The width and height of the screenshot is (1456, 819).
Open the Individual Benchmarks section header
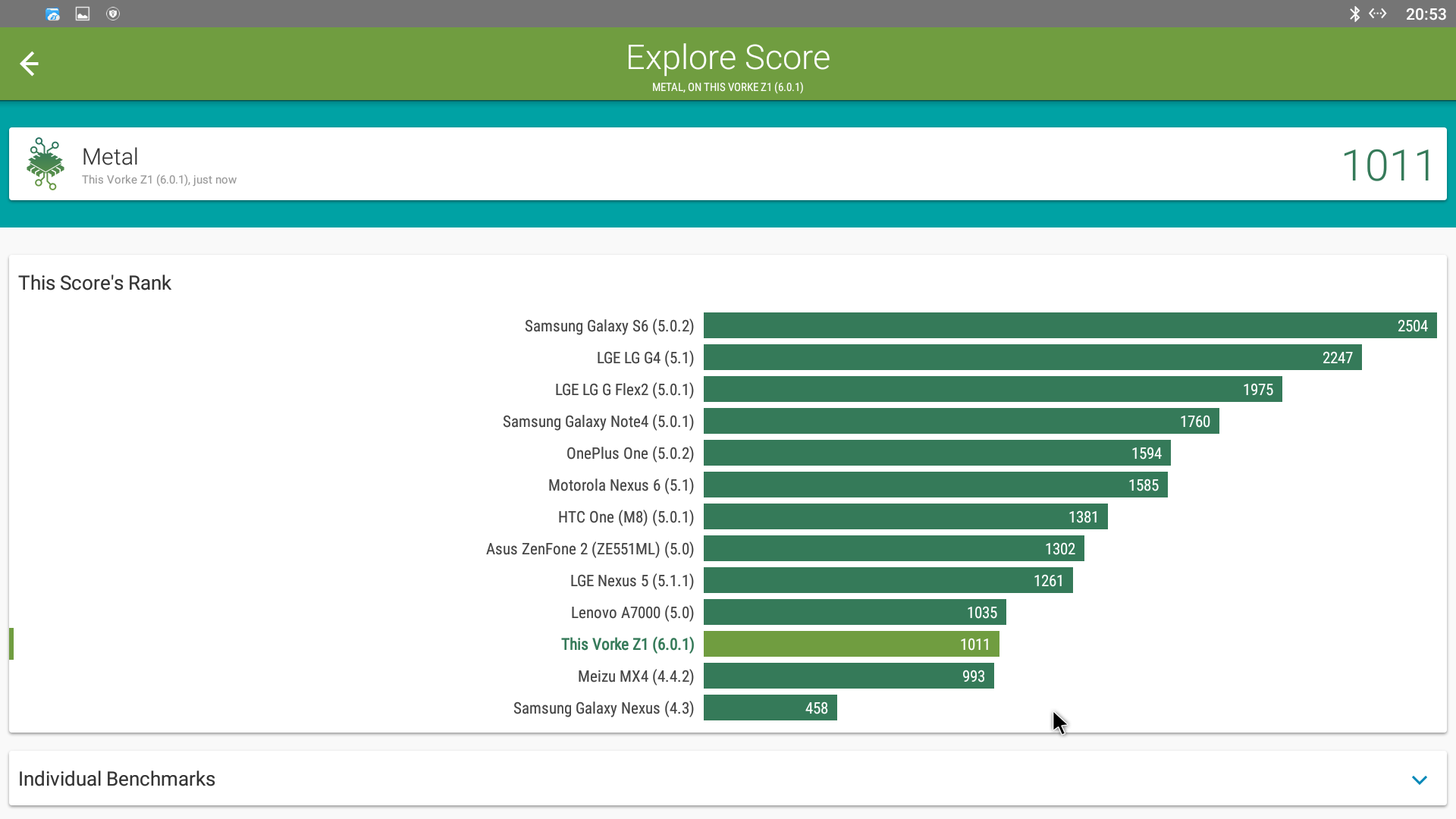click(117, 779)
